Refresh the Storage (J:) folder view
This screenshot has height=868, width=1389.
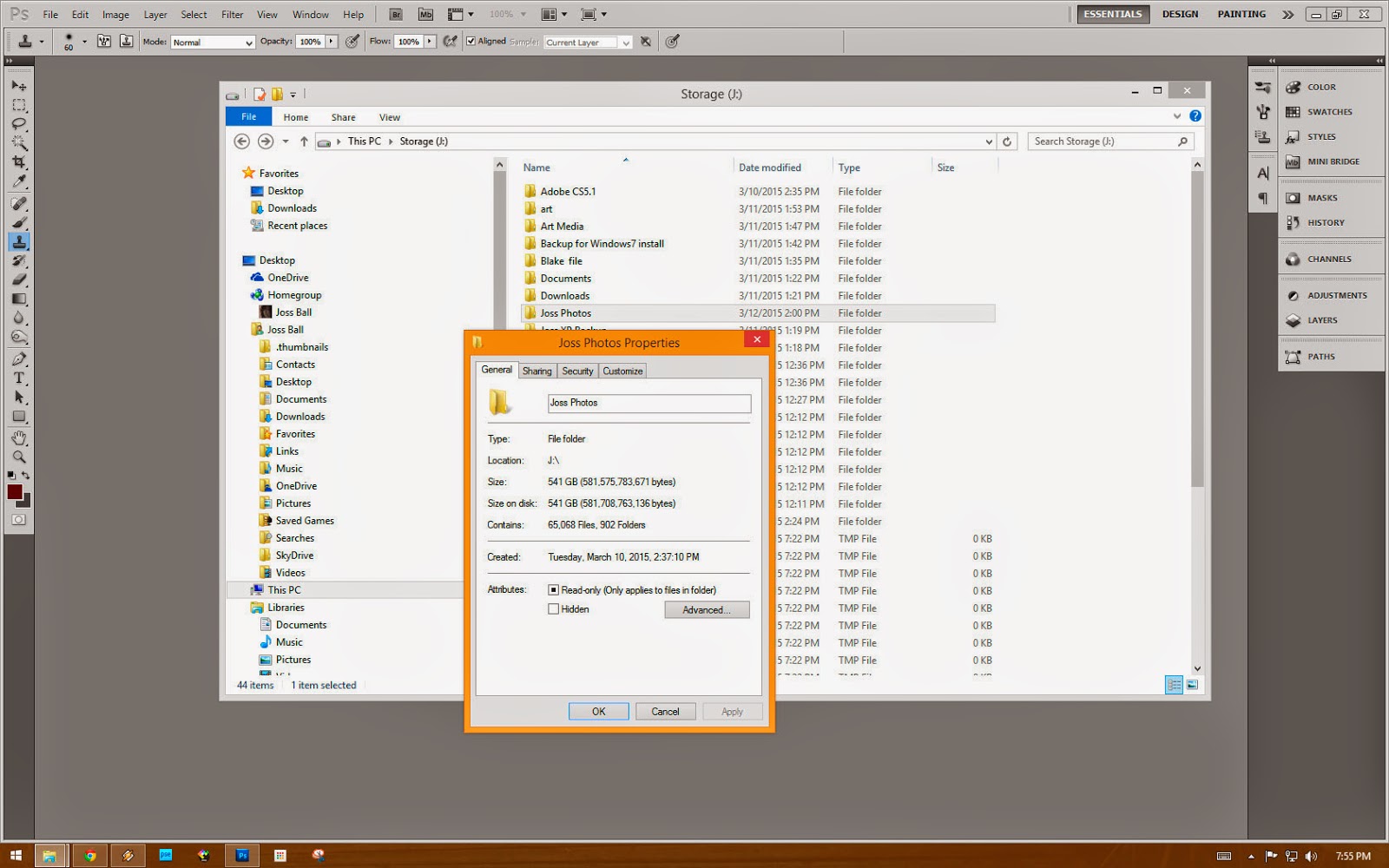tap(1007, 141)
